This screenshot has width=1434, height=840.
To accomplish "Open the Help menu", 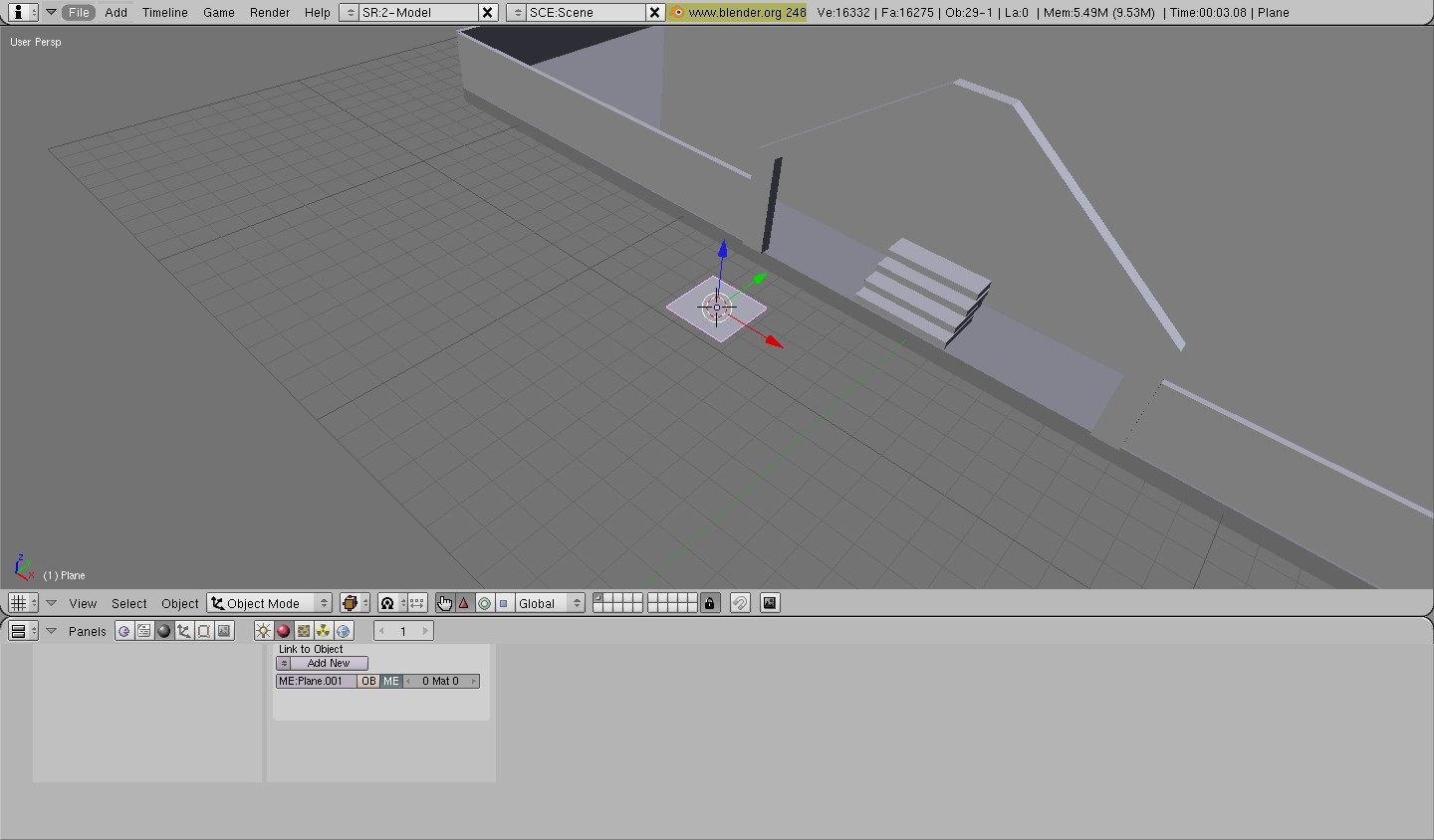I will (317, 12).
